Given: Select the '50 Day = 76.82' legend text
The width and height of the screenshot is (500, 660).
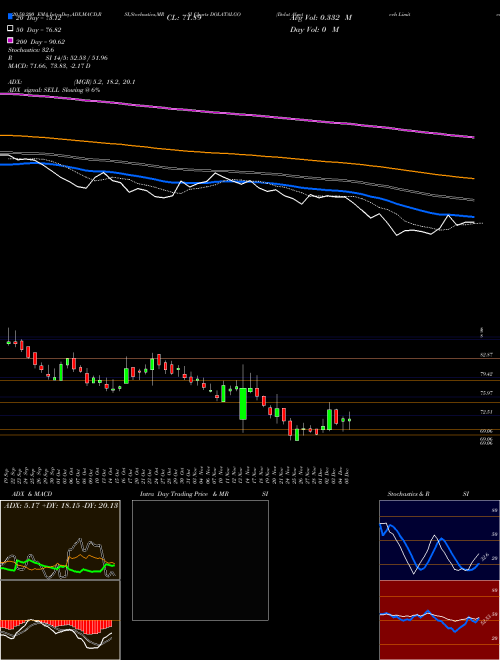Looking at the screenshot, I should [x=39, y=30].
